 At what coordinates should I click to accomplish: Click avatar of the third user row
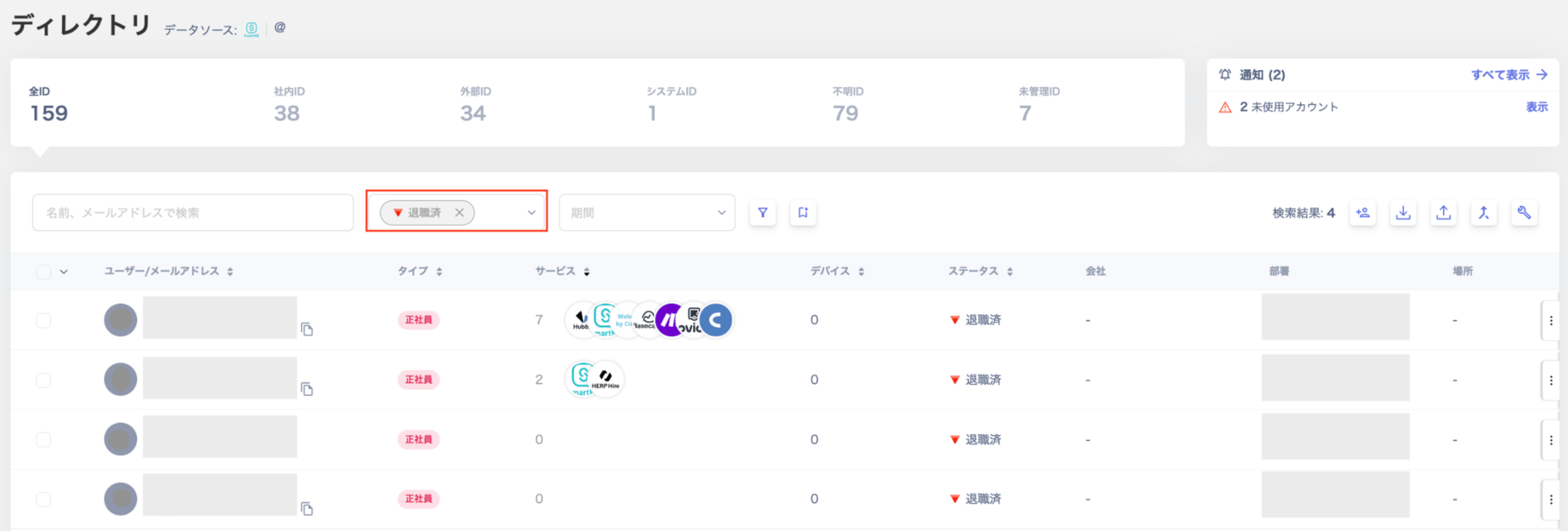121,439
